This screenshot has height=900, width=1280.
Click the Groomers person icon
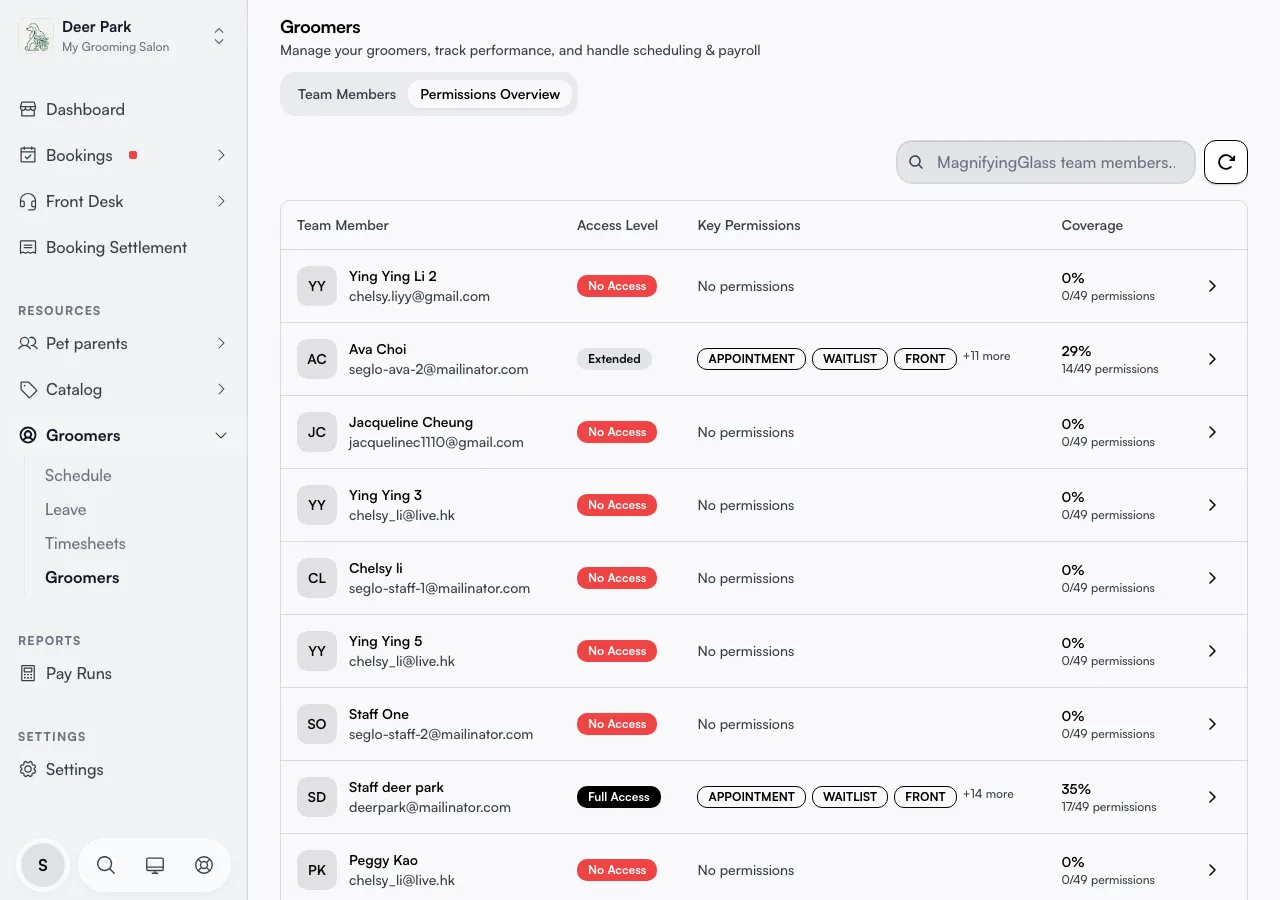28,435
